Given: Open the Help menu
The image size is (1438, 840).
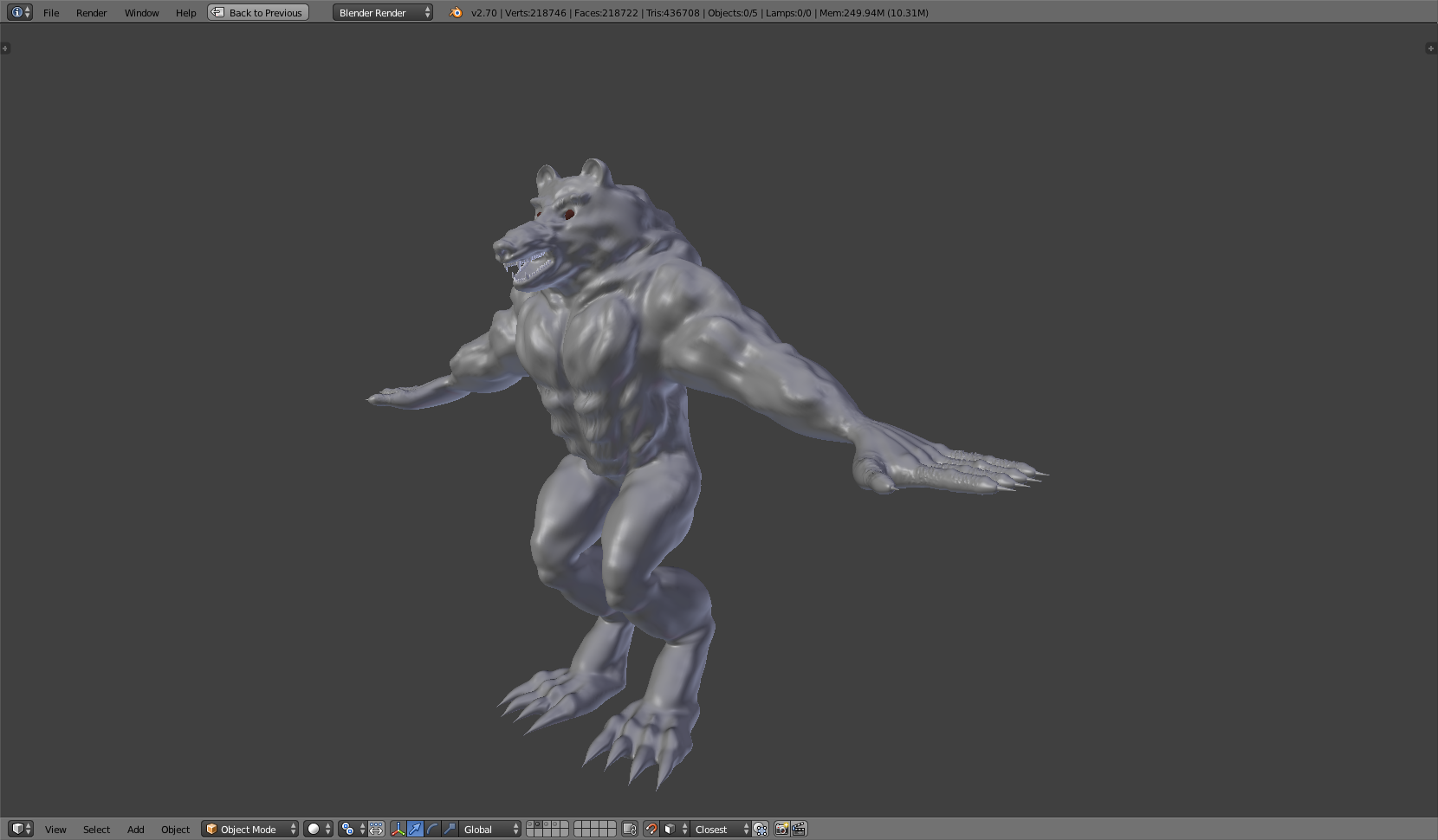Looking at the screenshot, I should pos(185,13).
